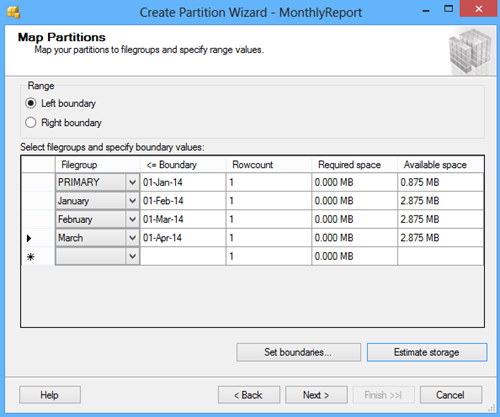The image size is (500, 417).
Task: Minimize the Create Partition Wizard window
Action: [426, 10]
